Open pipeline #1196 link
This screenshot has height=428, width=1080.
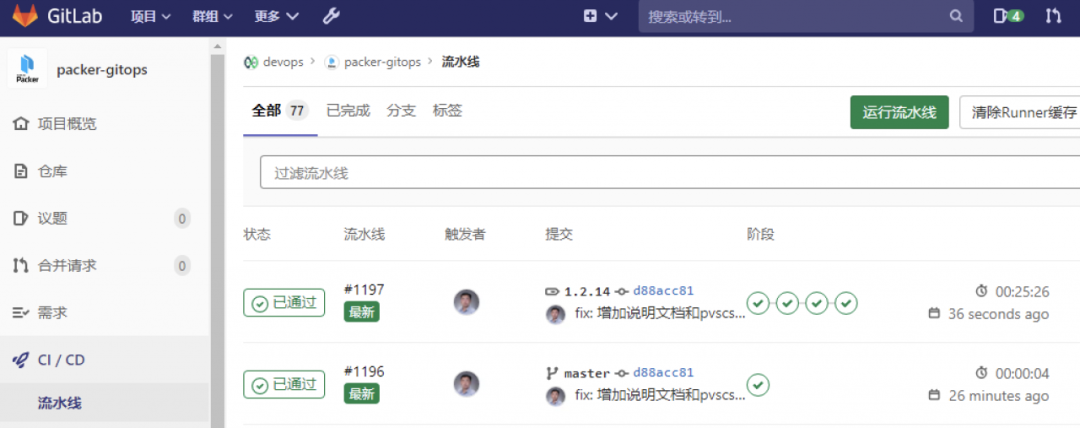[x=364, y=371]
